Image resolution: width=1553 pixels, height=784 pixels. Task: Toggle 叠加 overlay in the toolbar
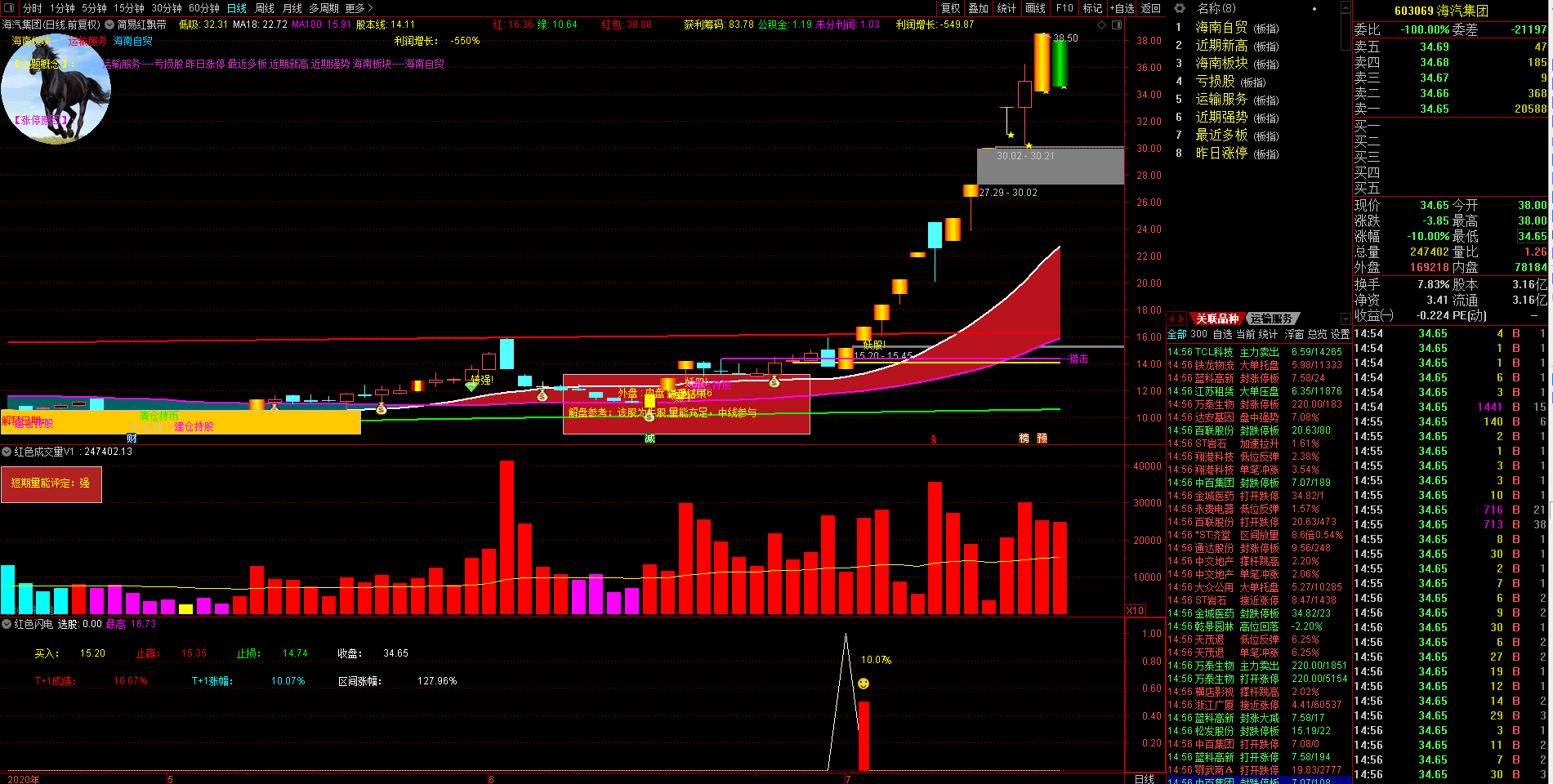(978, 8)
